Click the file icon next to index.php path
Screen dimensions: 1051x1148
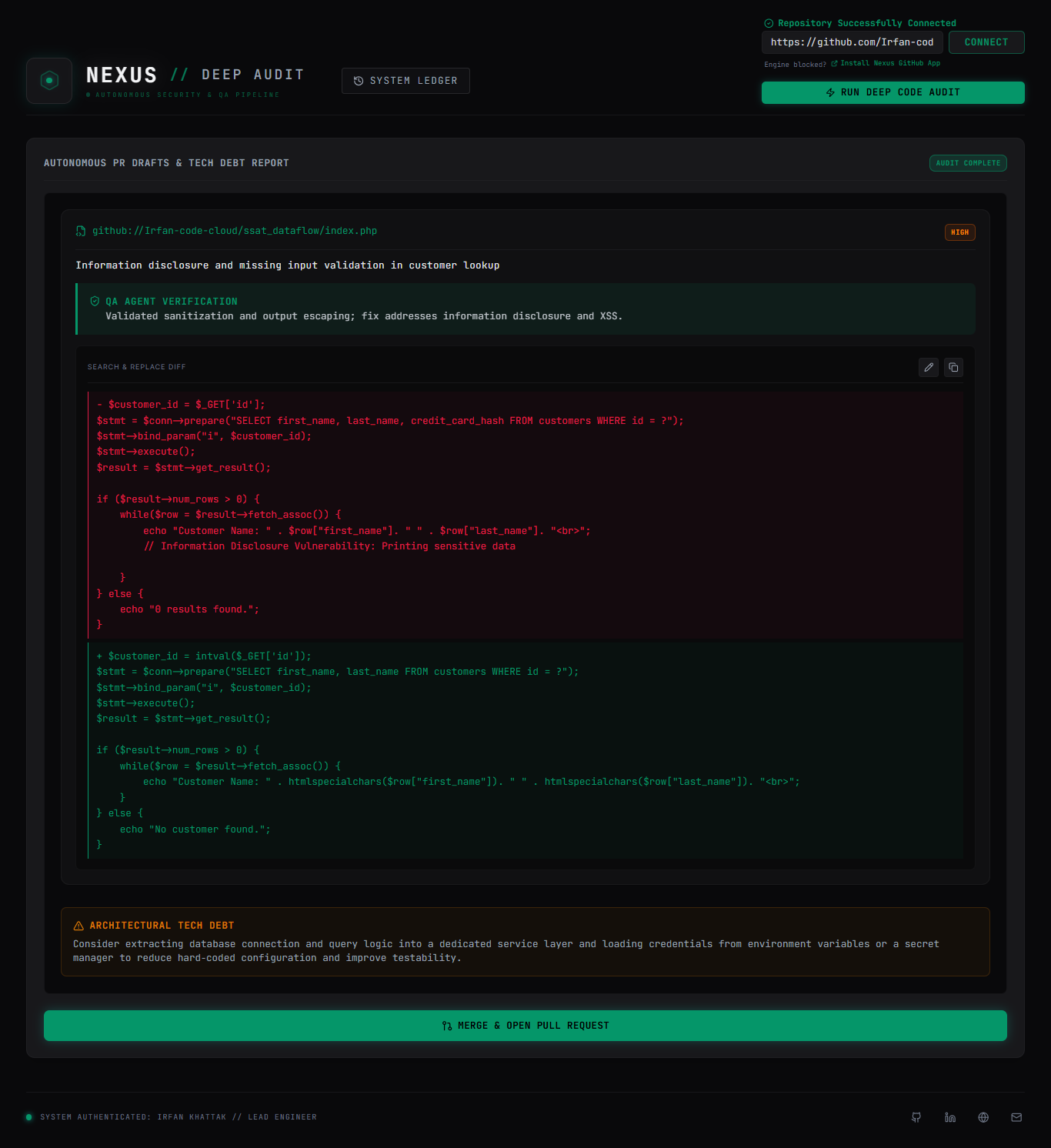[x=81, y=231]
